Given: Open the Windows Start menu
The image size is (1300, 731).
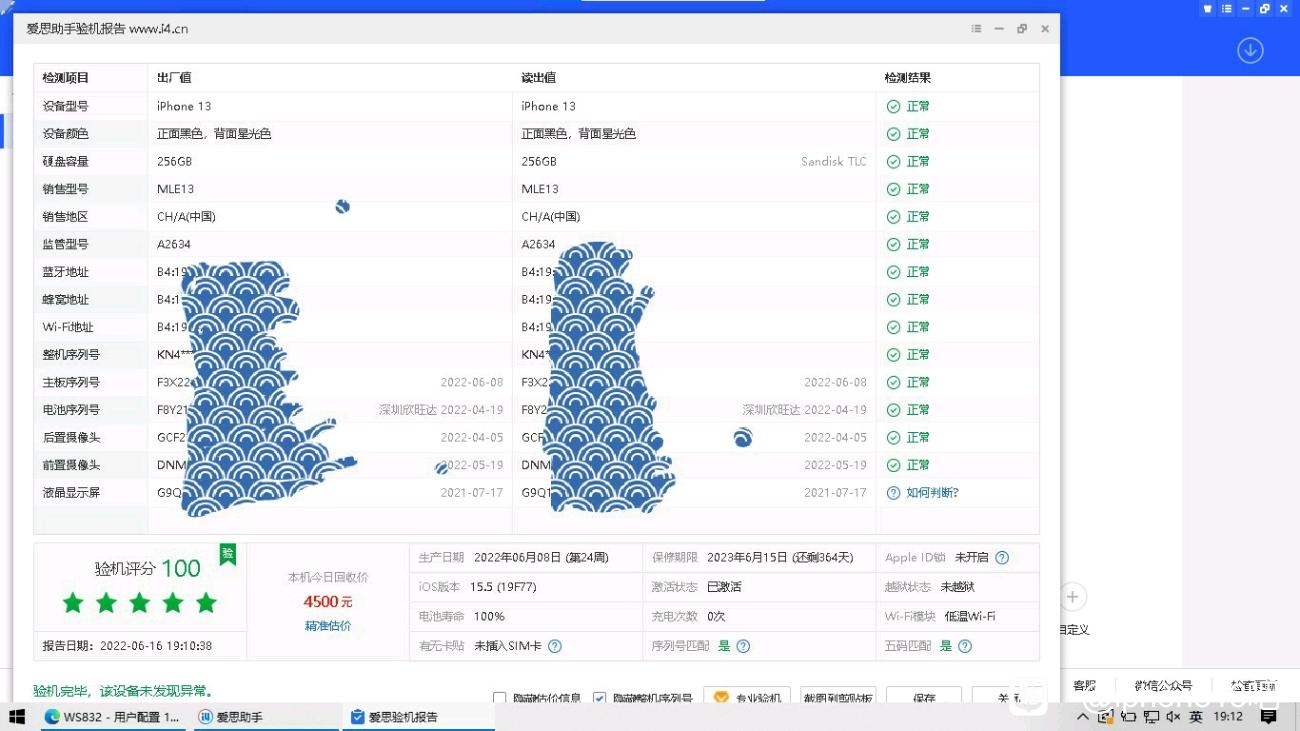Looking at the screenshot, I should coord(17,717).
